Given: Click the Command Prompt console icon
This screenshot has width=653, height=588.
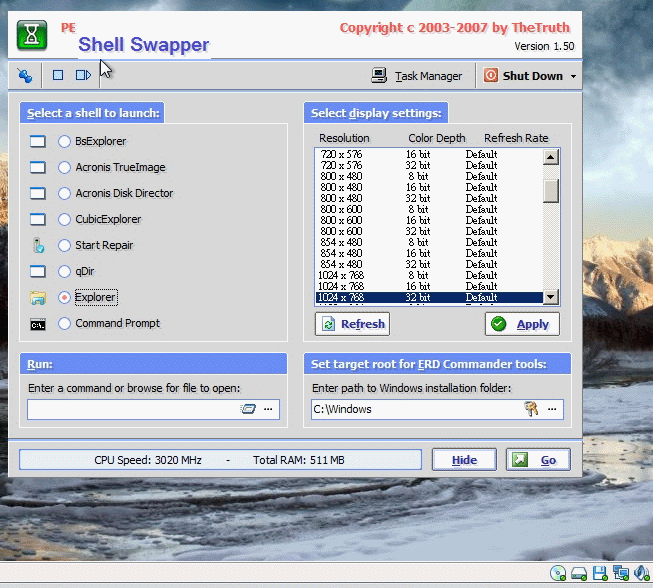Looking at the screenshot, I should pos(38,324).
